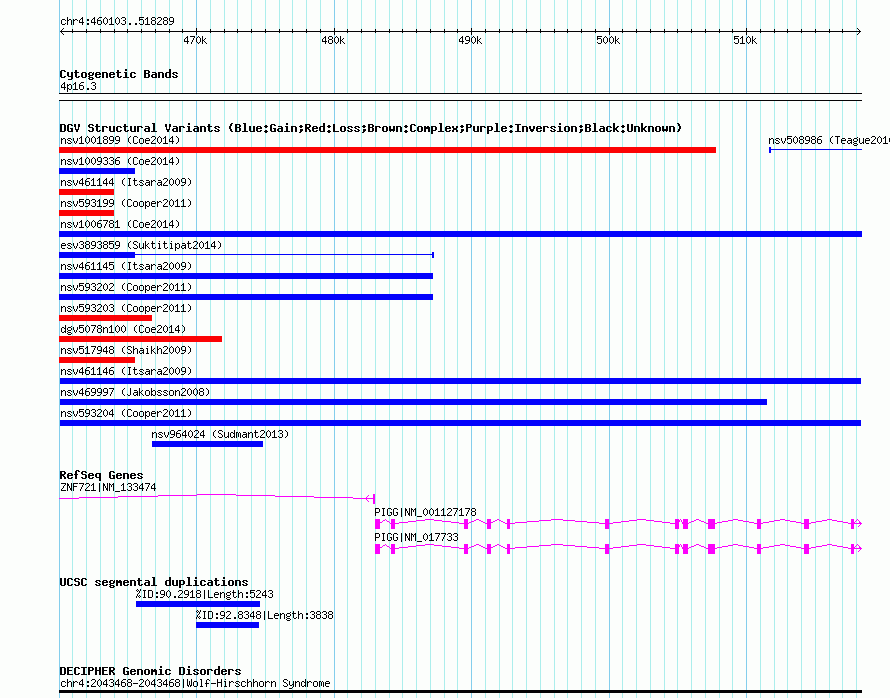Click the blue bar under nsv461145 (Itsara2009)

(246, 276)
